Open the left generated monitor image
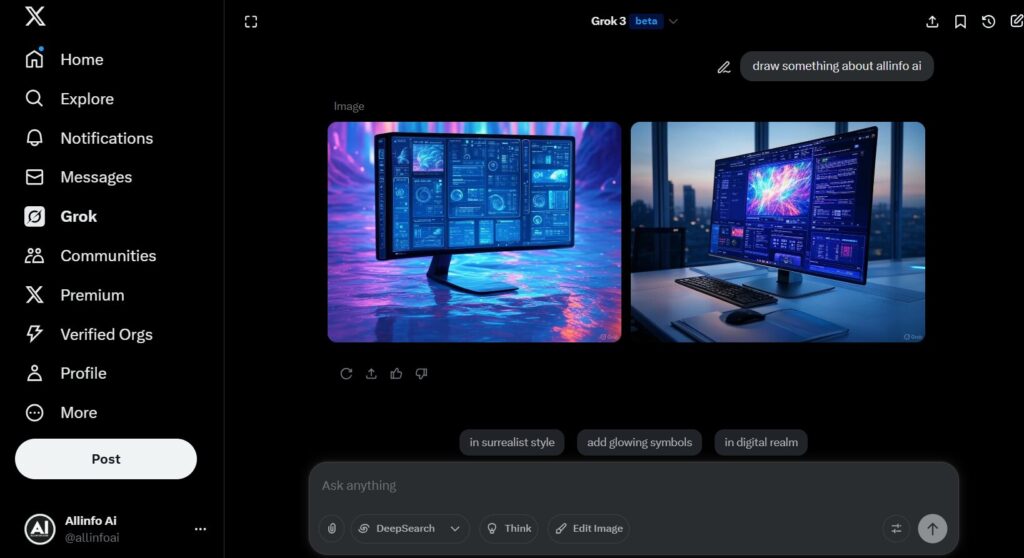The width and height of the screenshot is (1024, 558). (474, 232)
